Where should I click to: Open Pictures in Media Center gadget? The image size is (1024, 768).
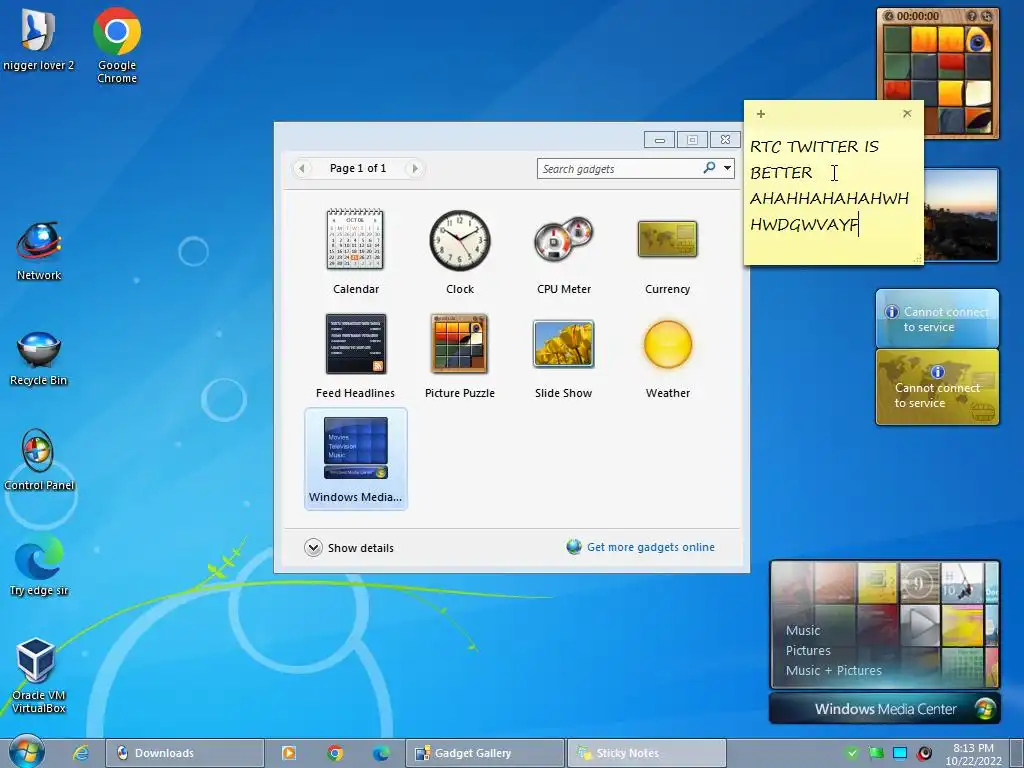click(x=808, y=650)
